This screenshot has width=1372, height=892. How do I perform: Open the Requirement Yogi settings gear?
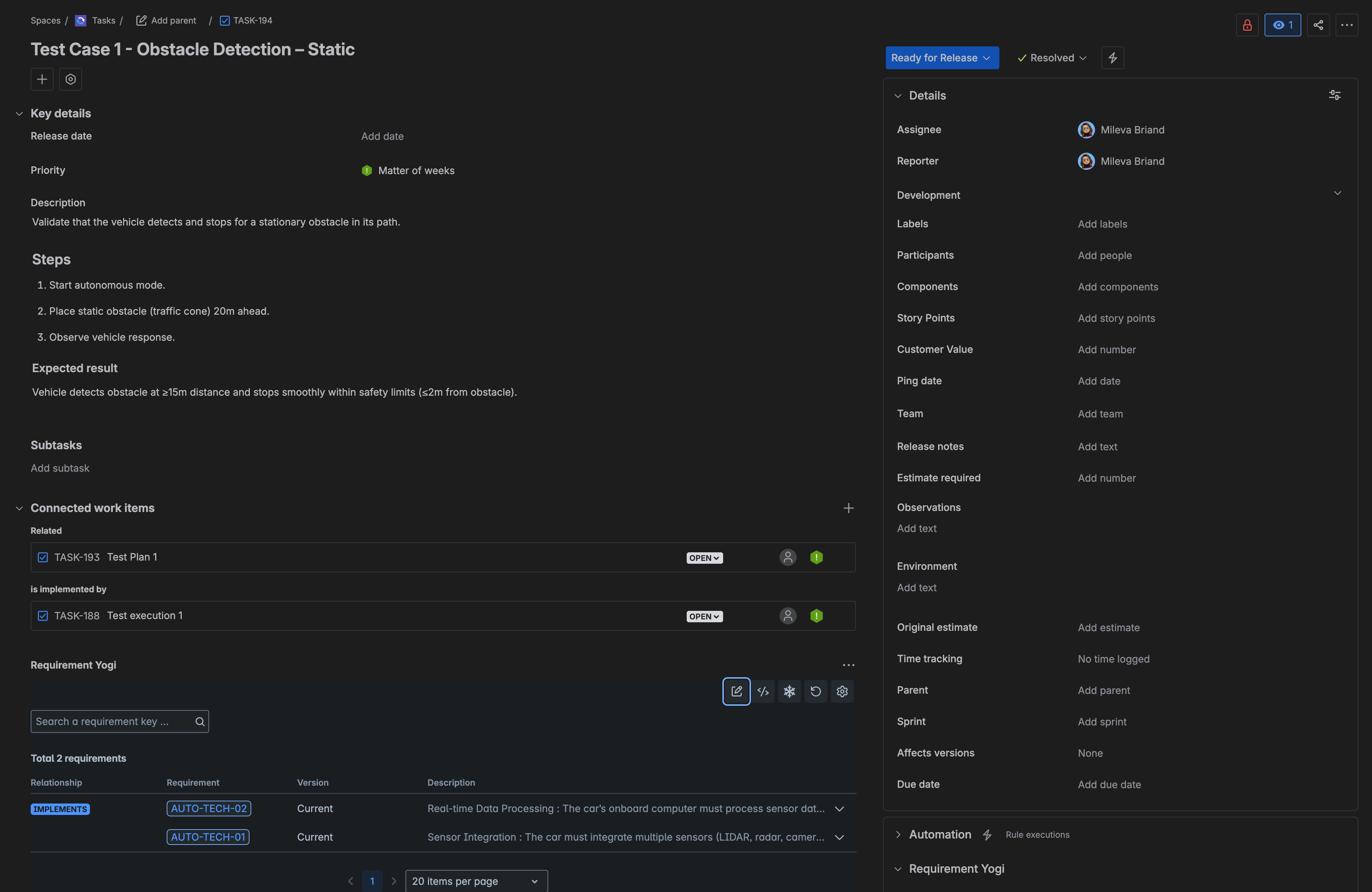[842, 691]
